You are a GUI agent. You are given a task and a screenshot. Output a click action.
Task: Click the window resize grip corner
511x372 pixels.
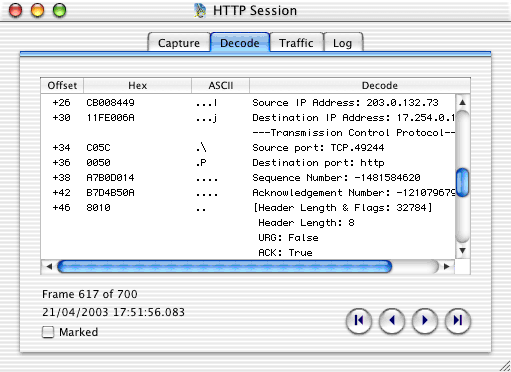click(x=505, y=366)
